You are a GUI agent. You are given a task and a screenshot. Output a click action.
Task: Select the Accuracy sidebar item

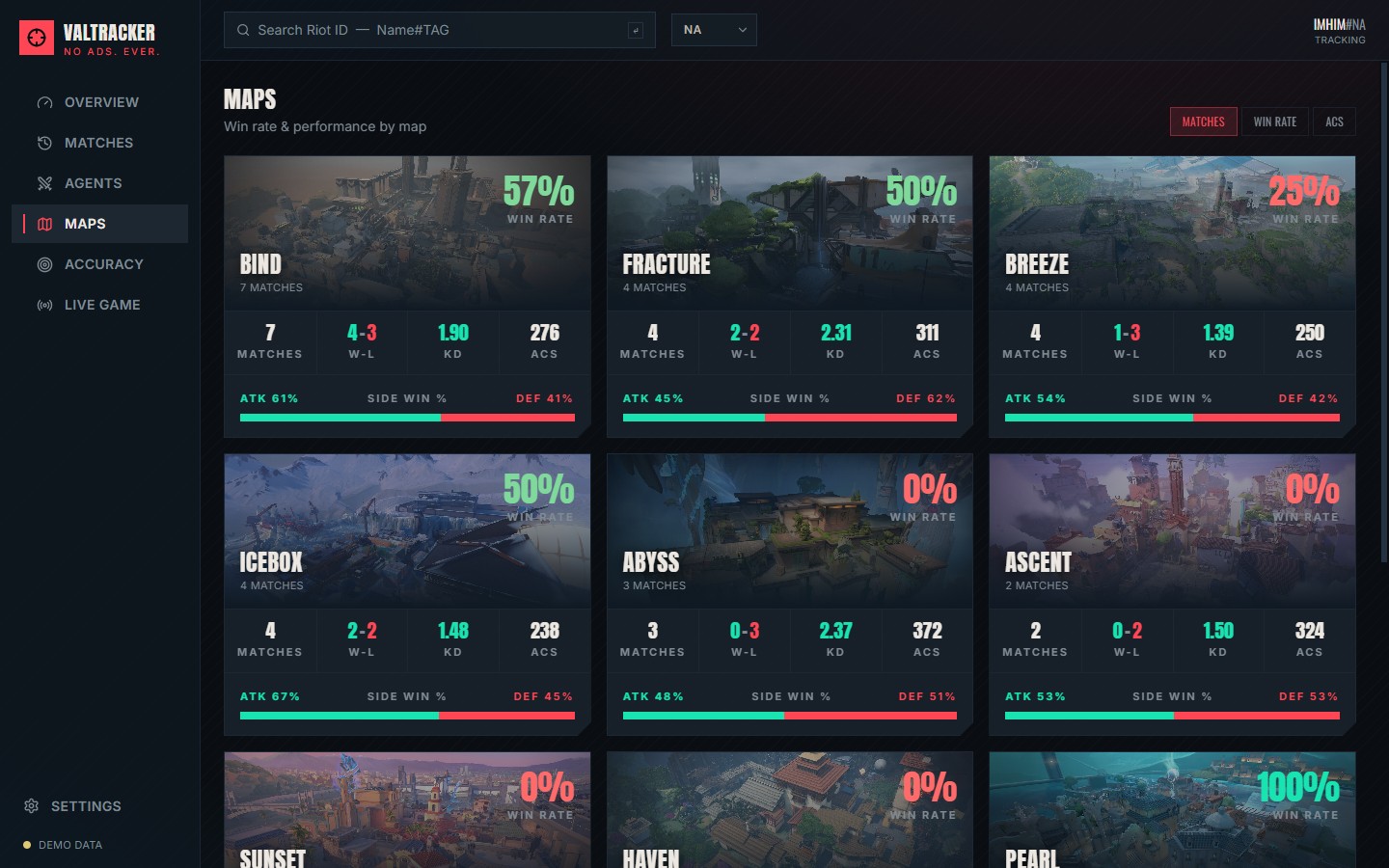(99, 264)
